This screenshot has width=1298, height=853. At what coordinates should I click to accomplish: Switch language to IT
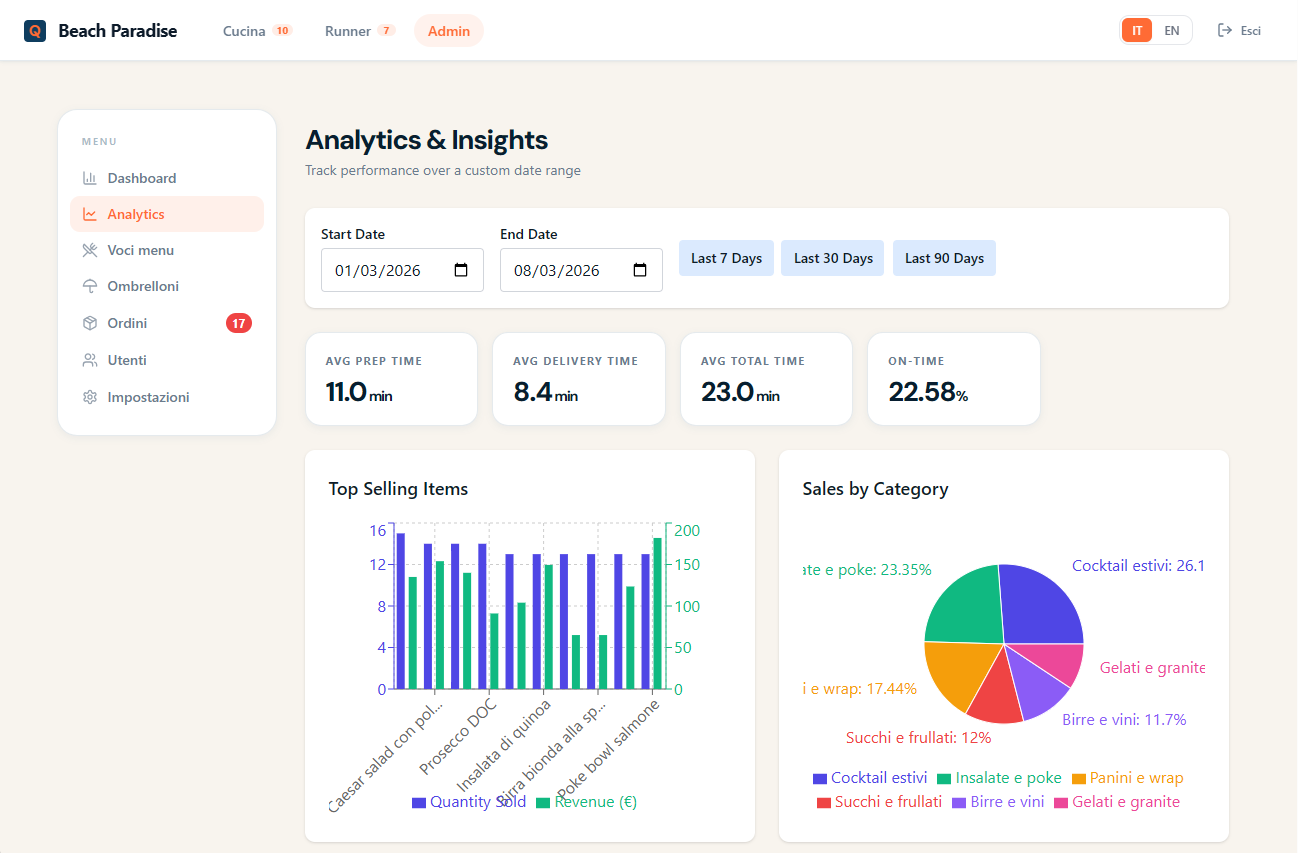1136,30
